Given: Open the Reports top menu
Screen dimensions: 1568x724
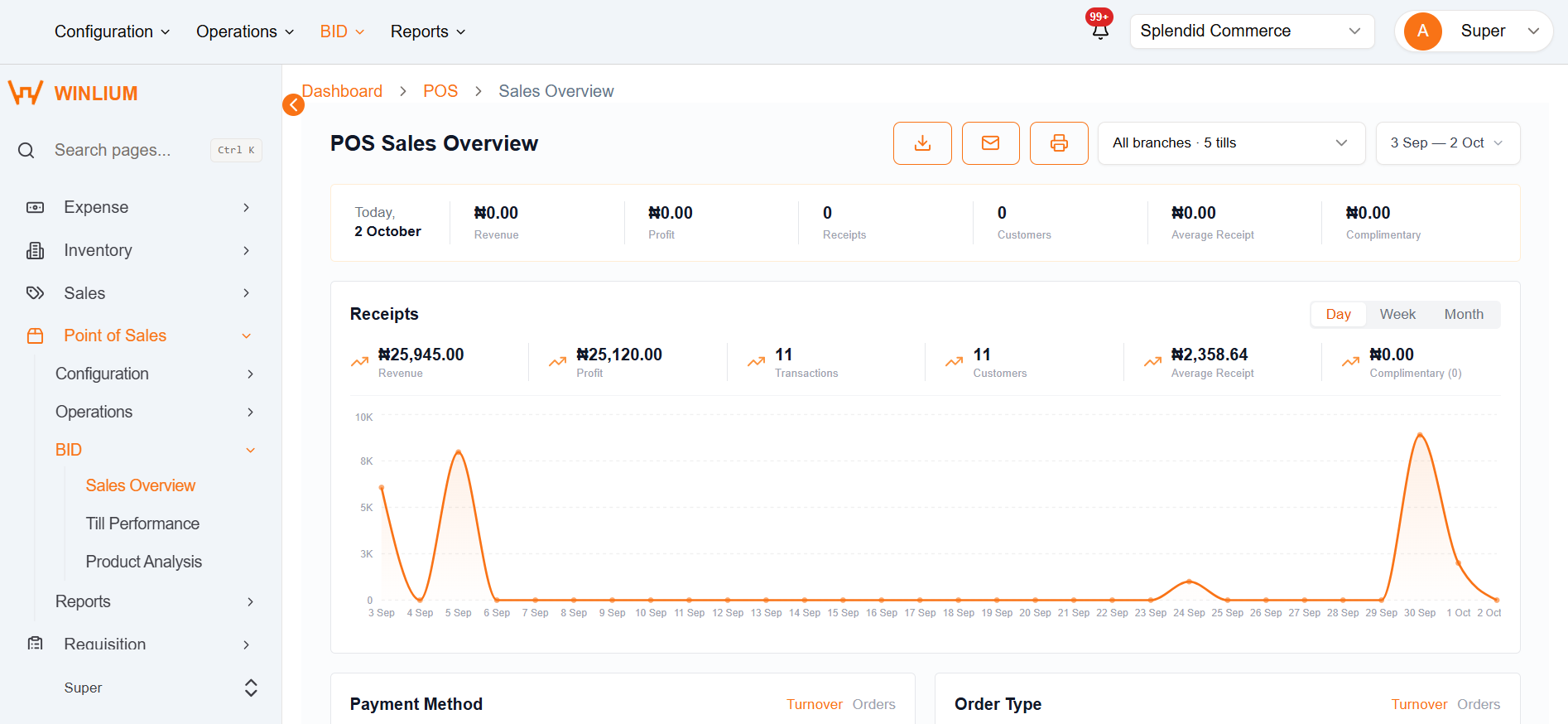Looking at the screenshot, I should [x=428, y=31].
